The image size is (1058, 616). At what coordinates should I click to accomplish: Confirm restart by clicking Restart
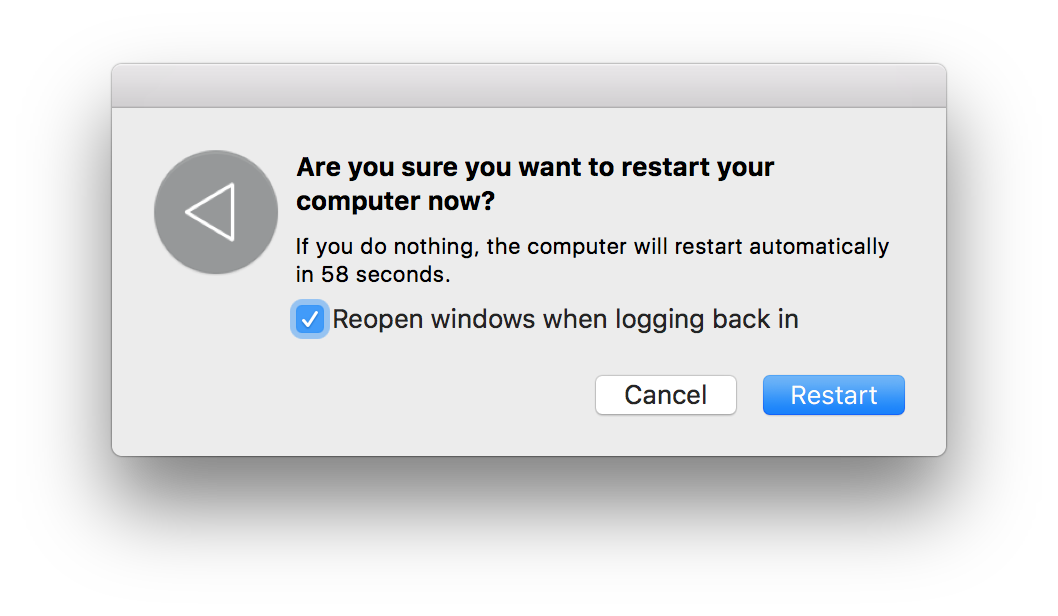(x=833, y=395)
